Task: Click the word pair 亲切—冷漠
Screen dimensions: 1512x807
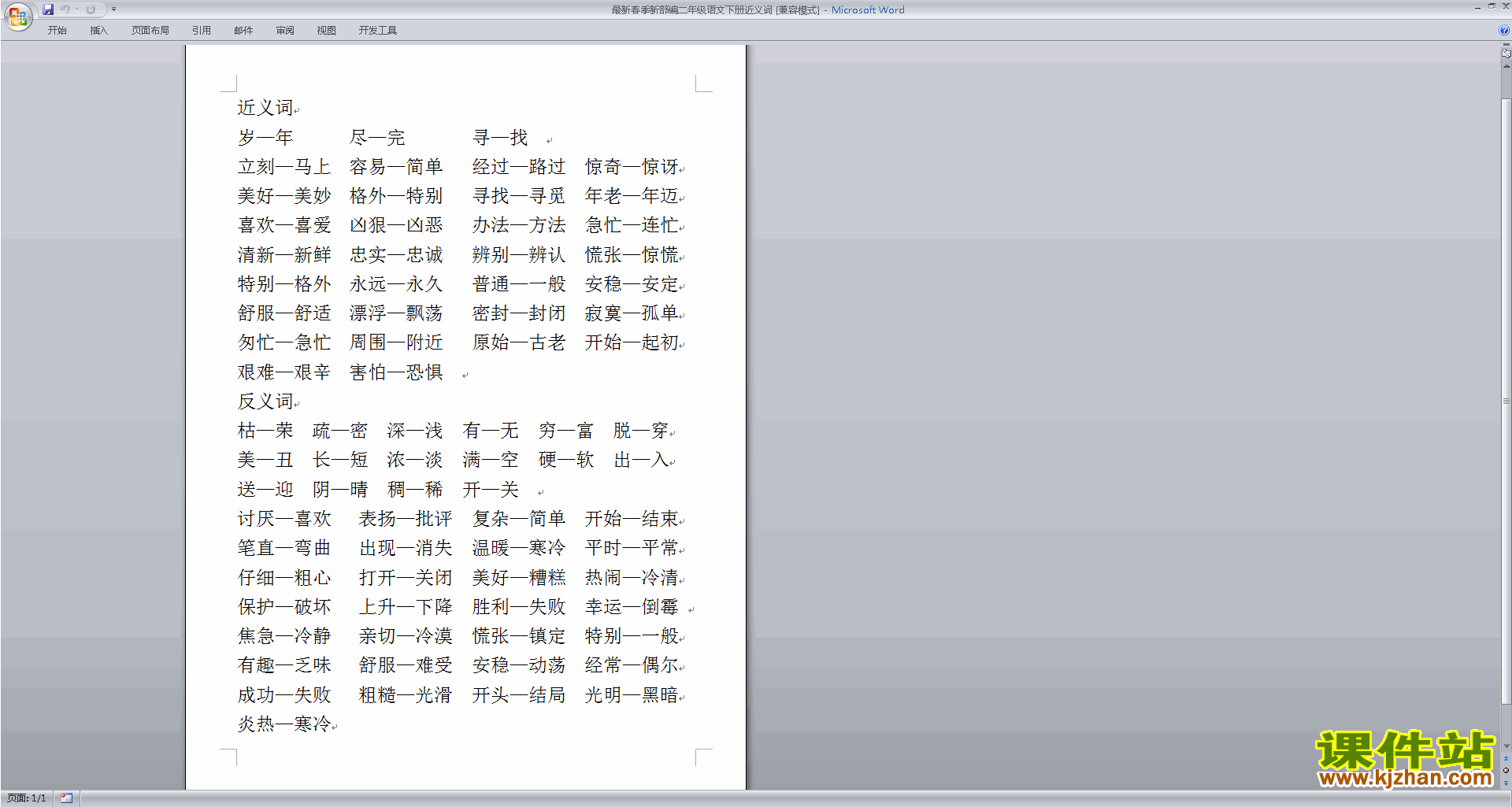Action: coord(406,636)
